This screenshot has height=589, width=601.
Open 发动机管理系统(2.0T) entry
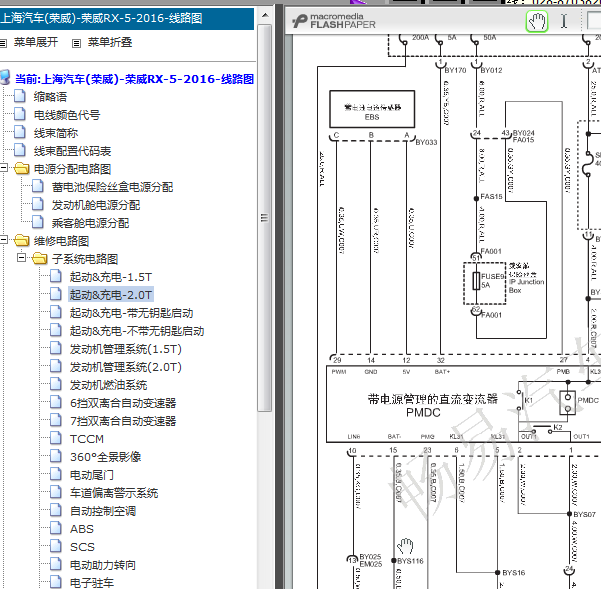click(125, 367)
